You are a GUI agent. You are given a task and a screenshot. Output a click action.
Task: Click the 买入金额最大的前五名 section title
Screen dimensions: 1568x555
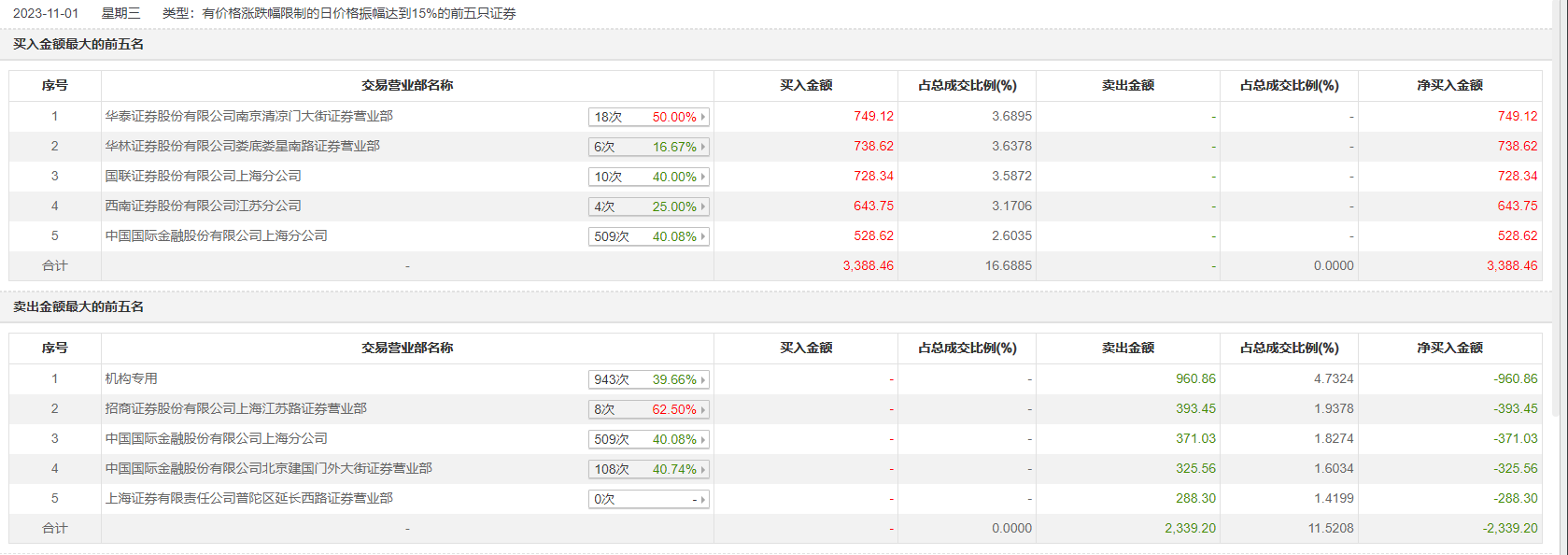coord(78,45)
